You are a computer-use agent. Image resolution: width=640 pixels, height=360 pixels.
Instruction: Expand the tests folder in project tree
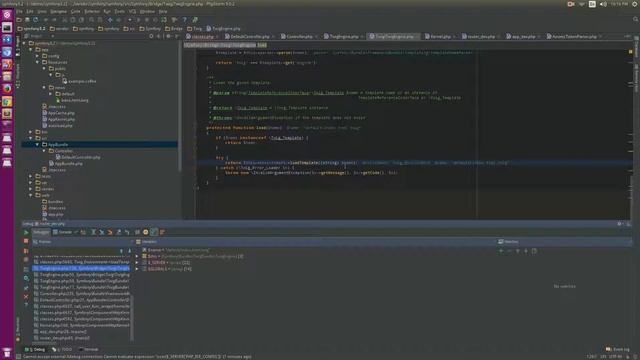tap(31, 176)
